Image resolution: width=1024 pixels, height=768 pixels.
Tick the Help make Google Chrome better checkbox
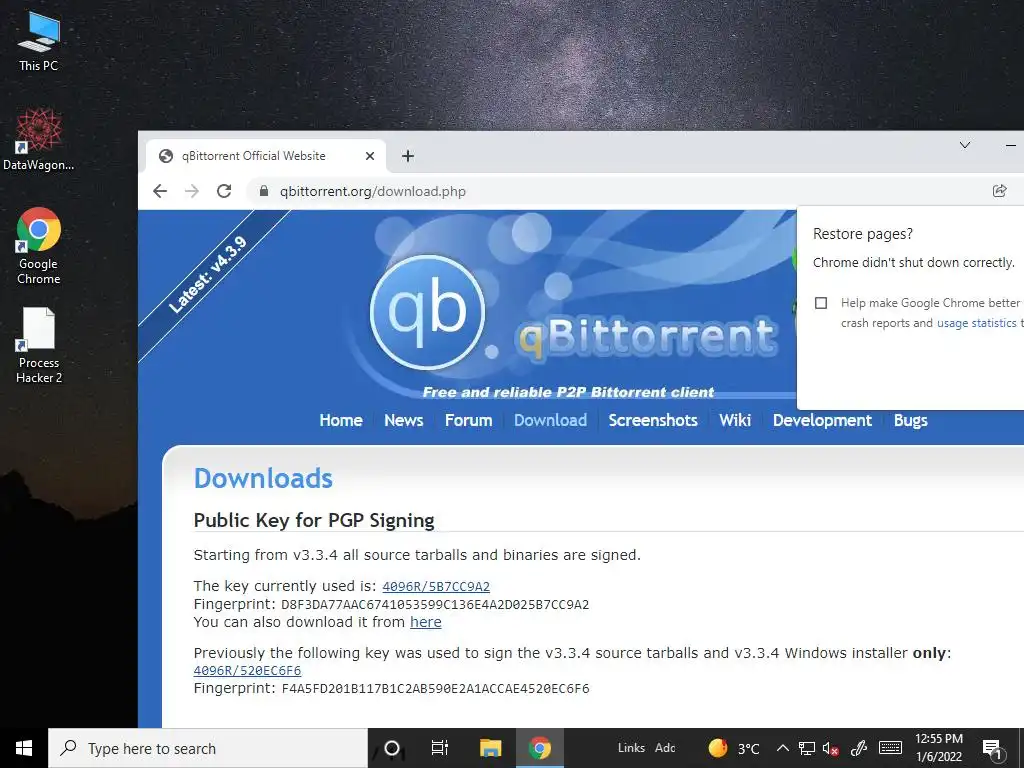pyautogui.click(x=821, y=303)
